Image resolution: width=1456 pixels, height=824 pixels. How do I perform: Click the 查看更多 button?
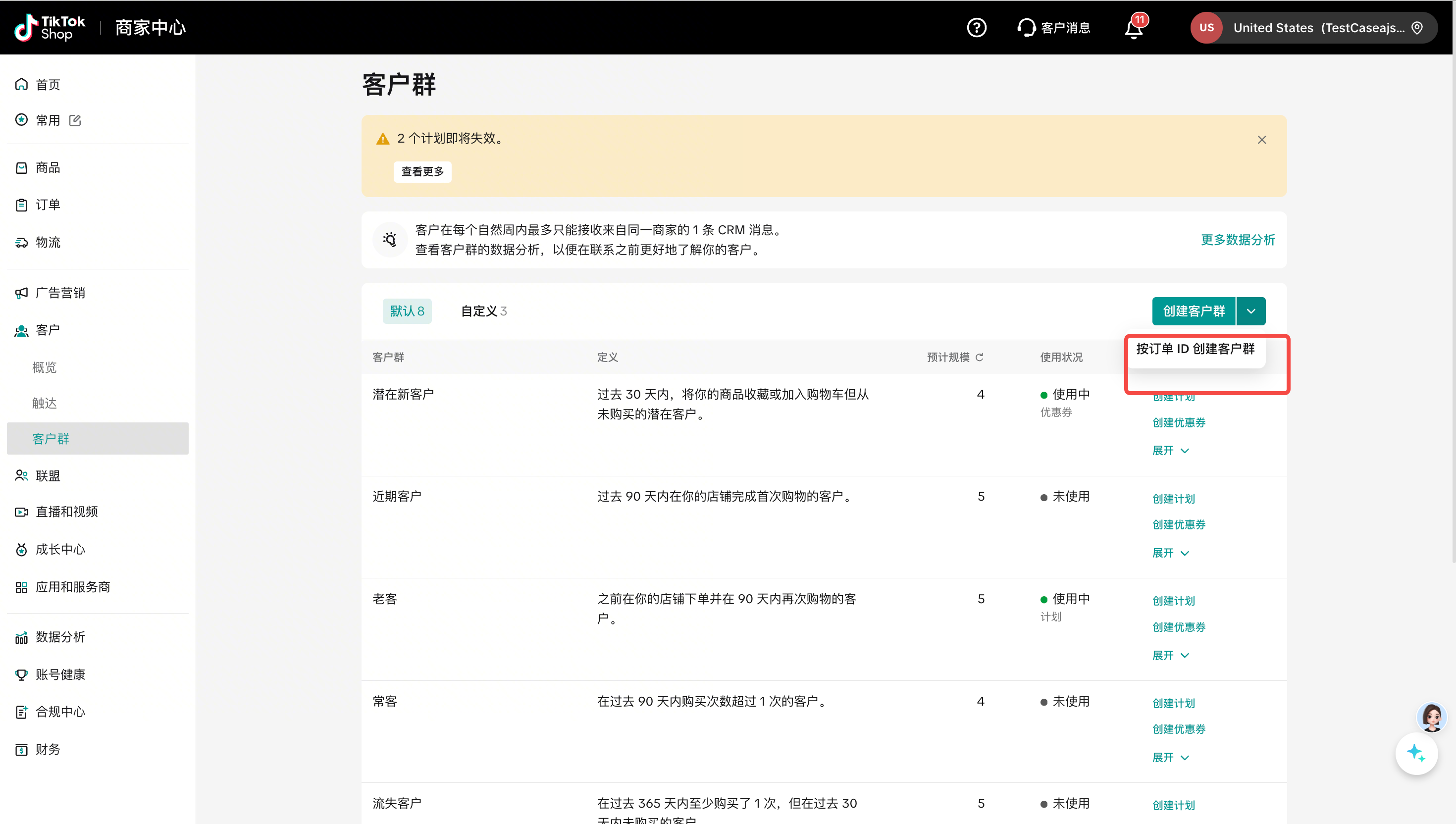422,171
